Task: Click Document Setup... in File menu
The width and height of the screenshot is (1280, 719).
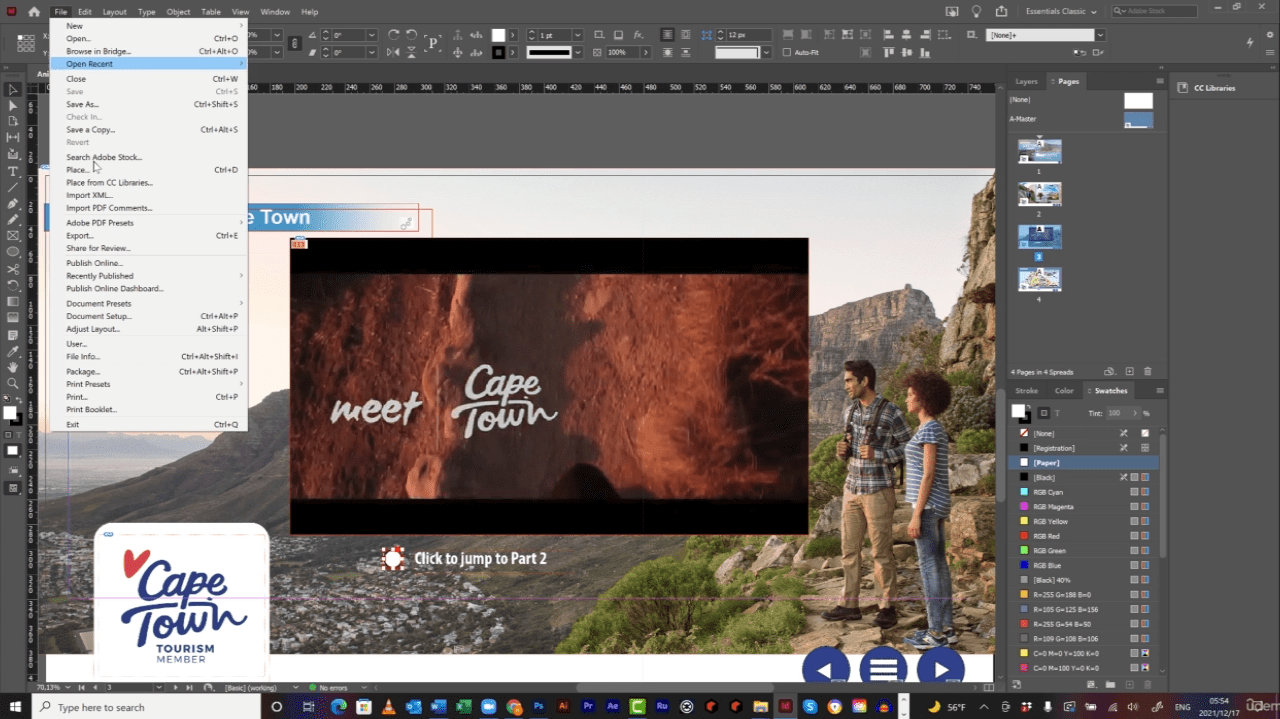Action: click(99, 316)
